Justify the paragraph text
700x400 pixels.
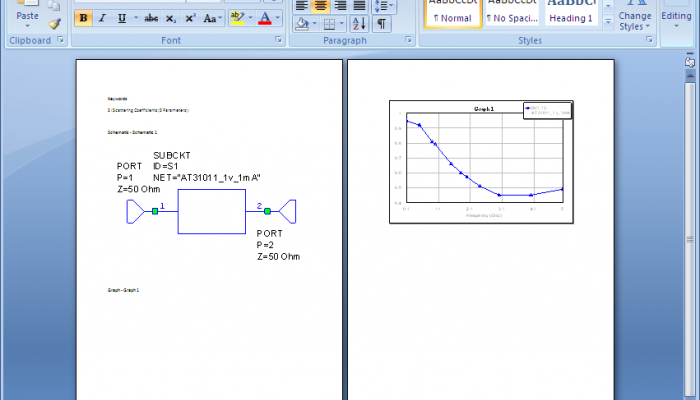pyautogui.click(x=359, y=5)
